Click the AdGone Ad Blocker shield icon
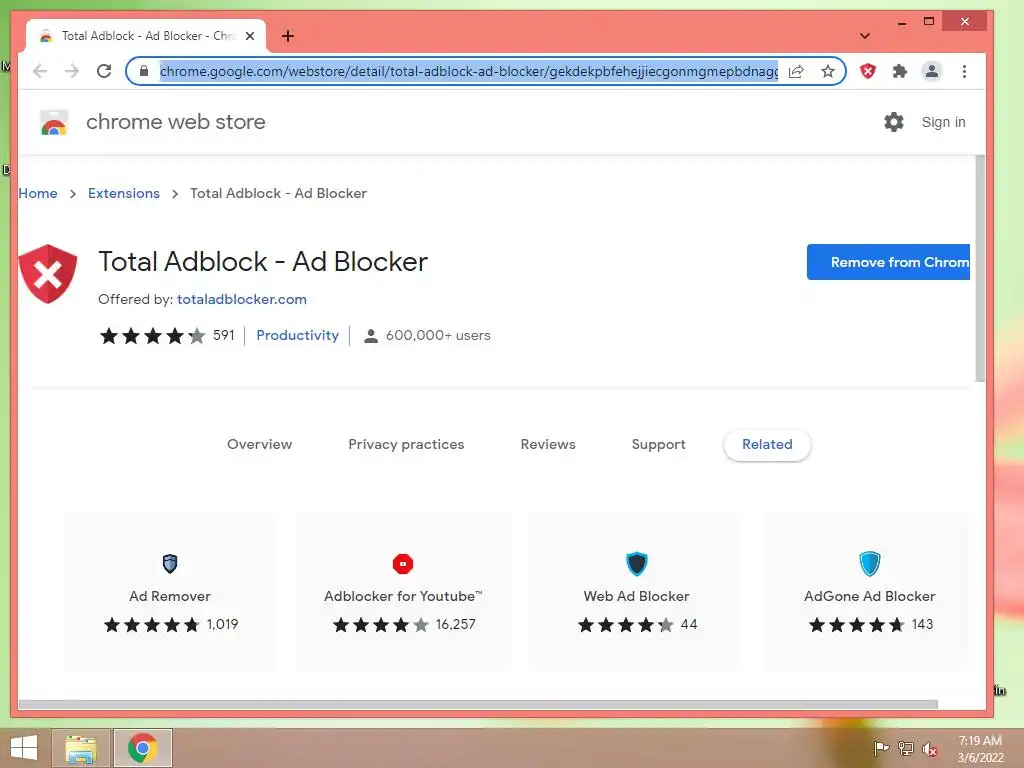The height and width of the screenshot is (768, 1024). click(x=870, y=564)
